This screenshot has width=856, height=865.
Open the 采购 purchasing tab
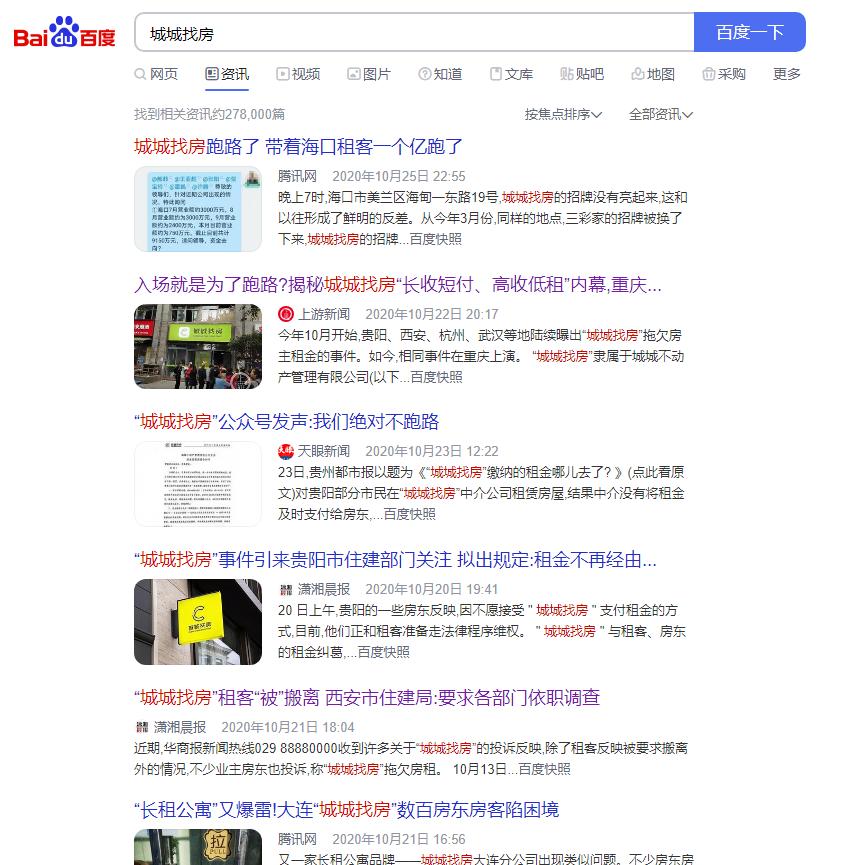[x=724, y=74]
